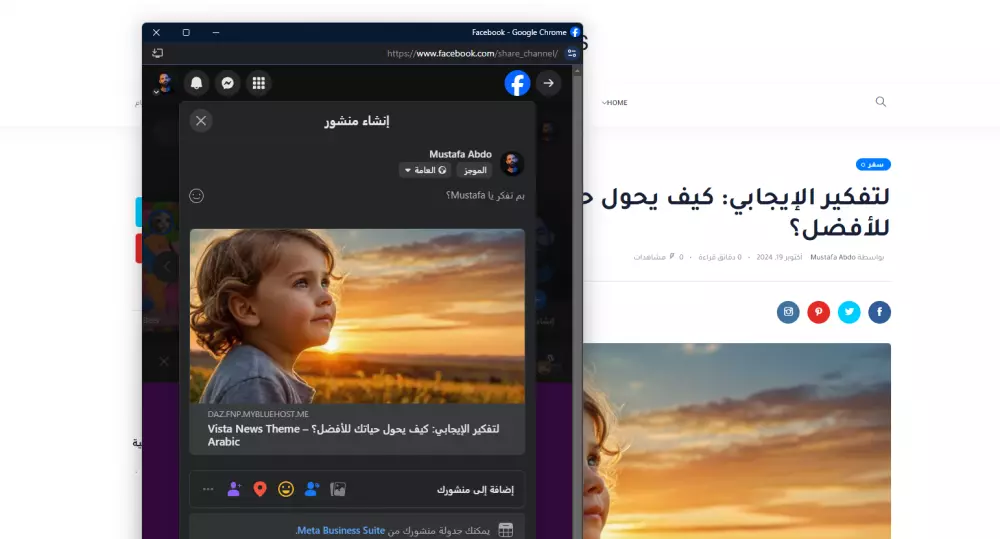Click the scheduling table icon

(506, 530)
